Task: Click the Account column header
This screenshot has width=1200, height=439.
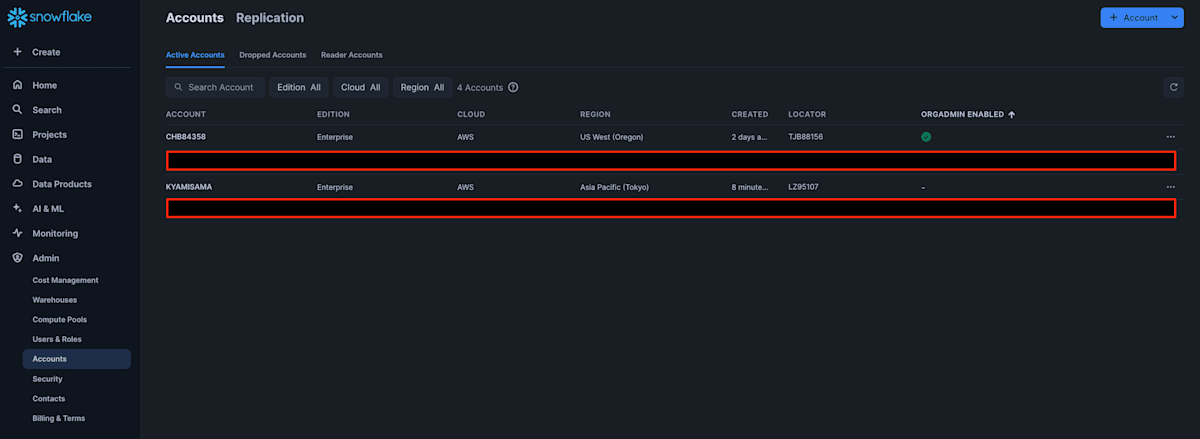Action: [186, 115]
